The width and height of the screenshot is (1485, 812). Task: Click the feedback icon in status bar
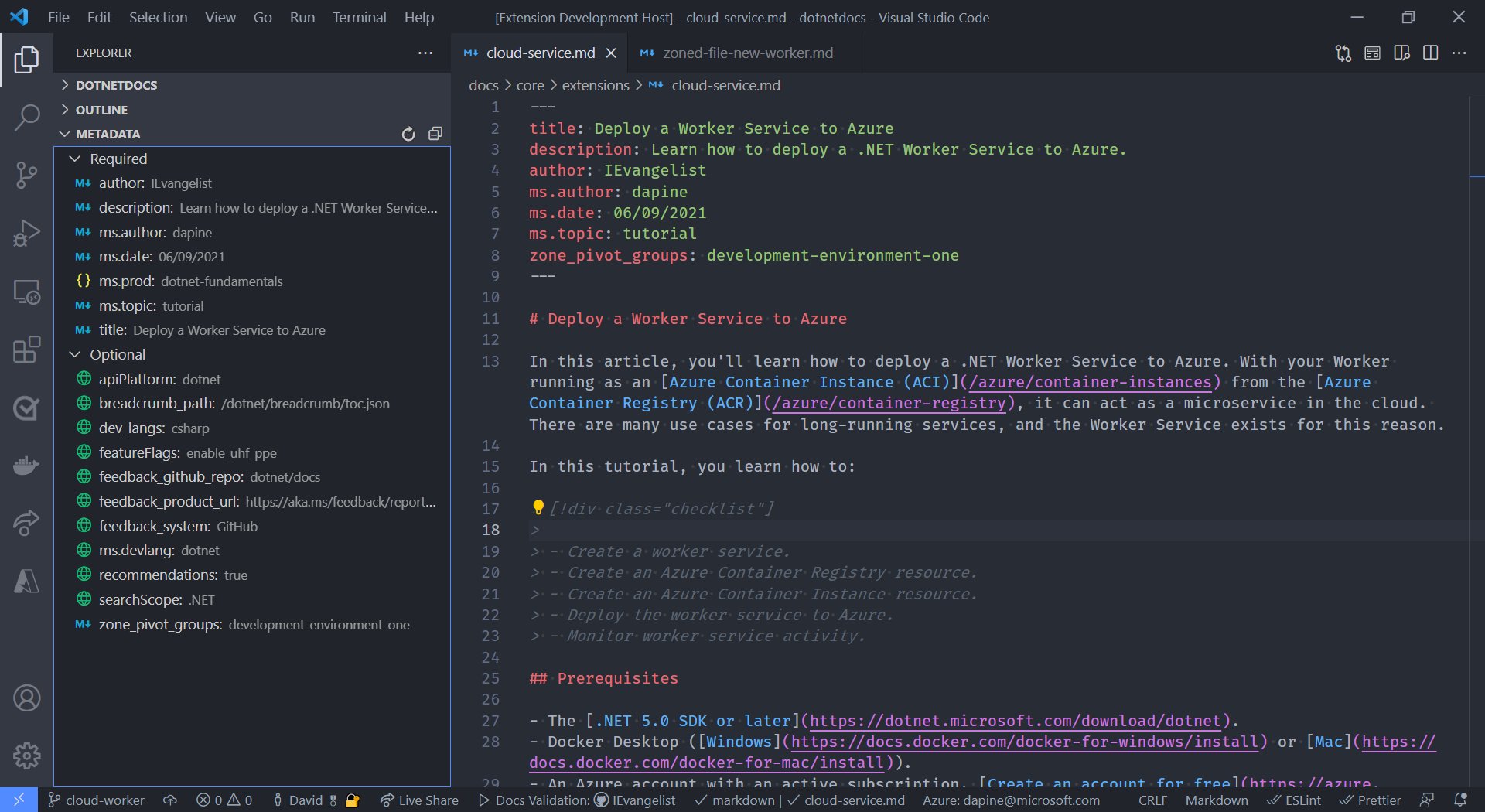click(x=1427, y=800)
